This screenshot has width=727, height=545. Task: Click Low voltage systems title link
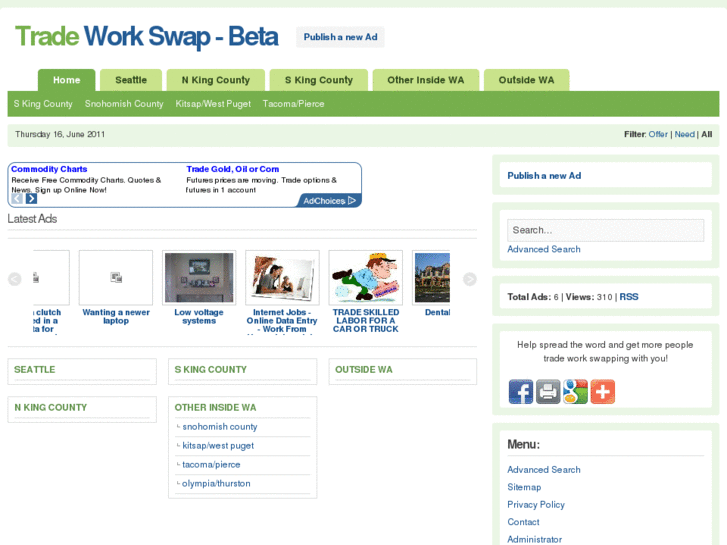199,316
